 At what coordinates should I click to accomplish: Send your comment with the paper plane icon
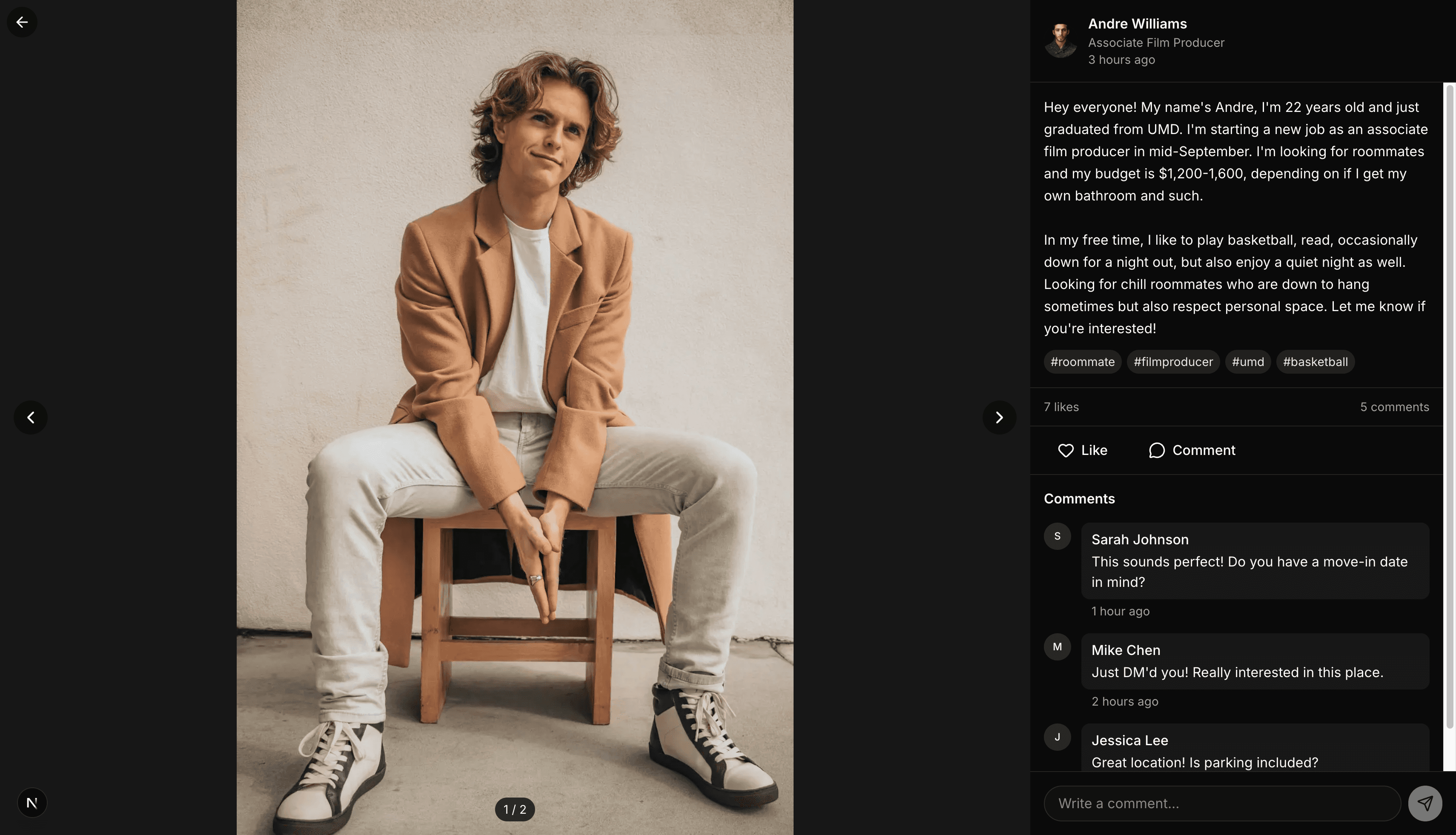pos(1425,803)
